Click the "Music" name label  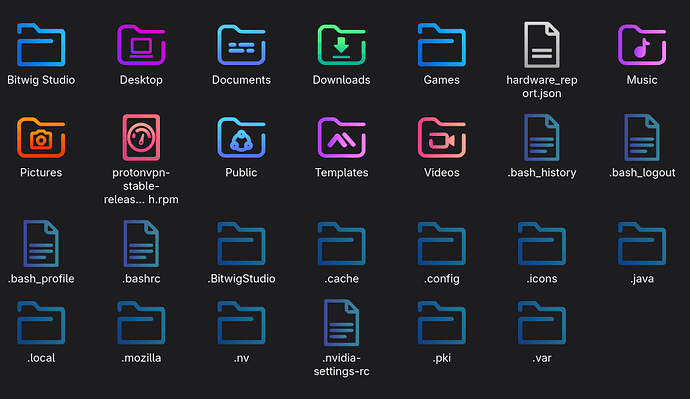pyautogui.click(x=642, y=80)
